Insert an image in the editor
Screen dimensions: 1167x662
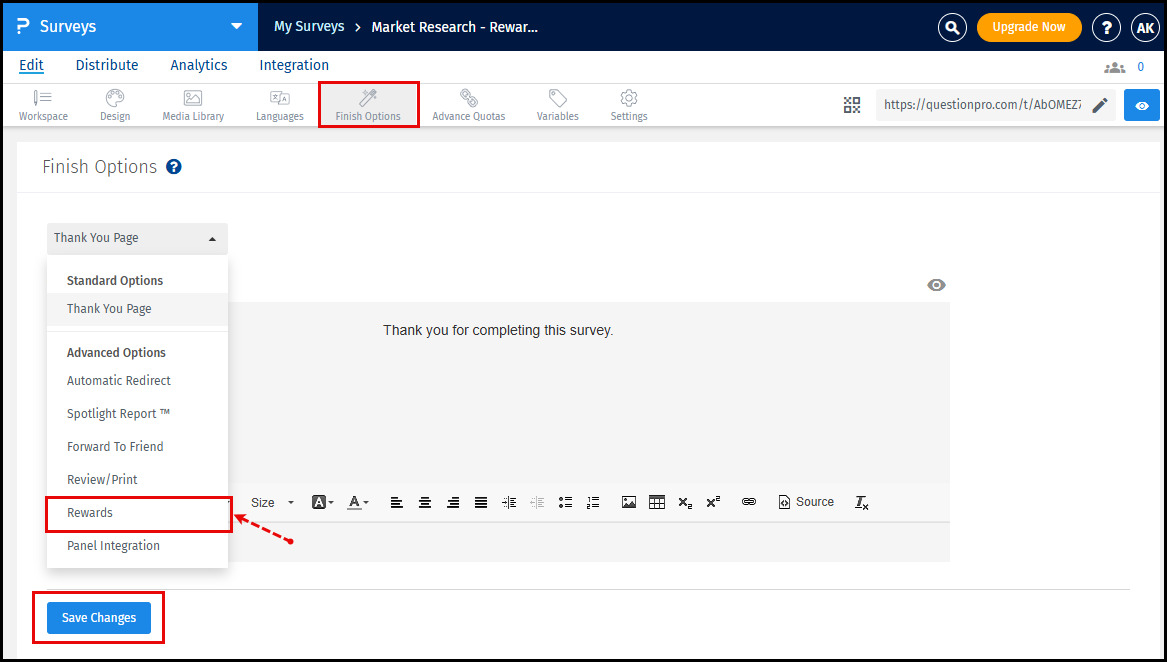[x=628, y=501]
